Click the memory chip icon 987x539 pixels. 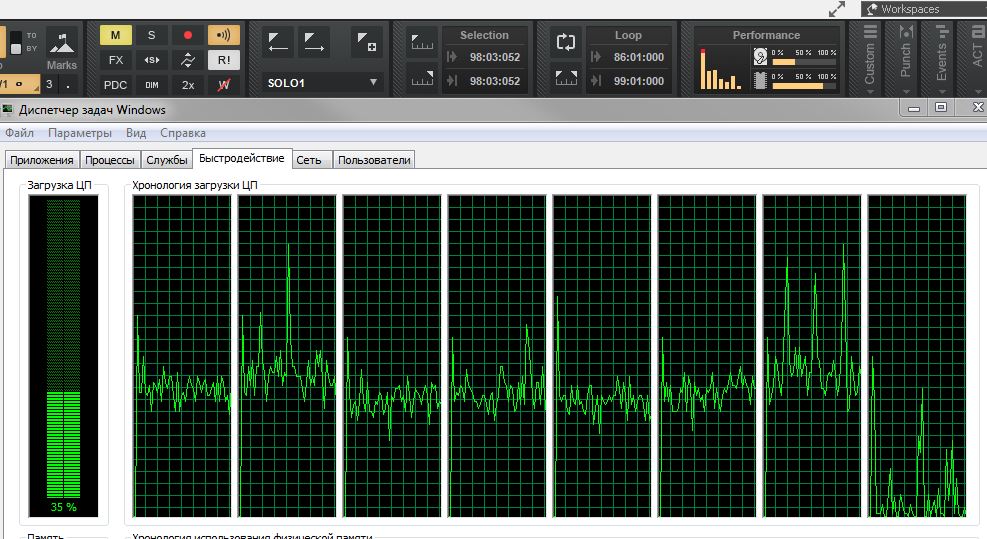click(760, 81)
